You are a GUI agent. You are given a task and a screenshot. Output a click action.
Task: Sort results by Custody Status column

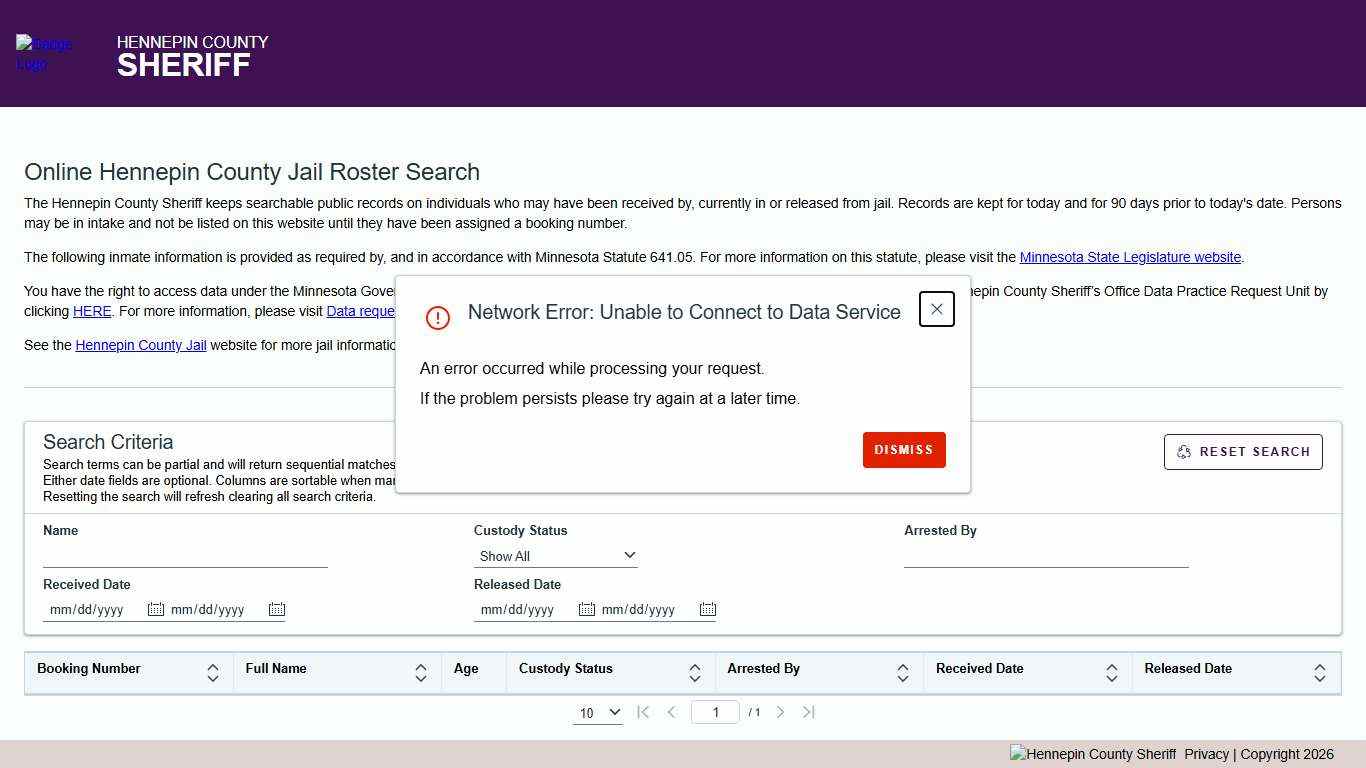coord(695,673)
